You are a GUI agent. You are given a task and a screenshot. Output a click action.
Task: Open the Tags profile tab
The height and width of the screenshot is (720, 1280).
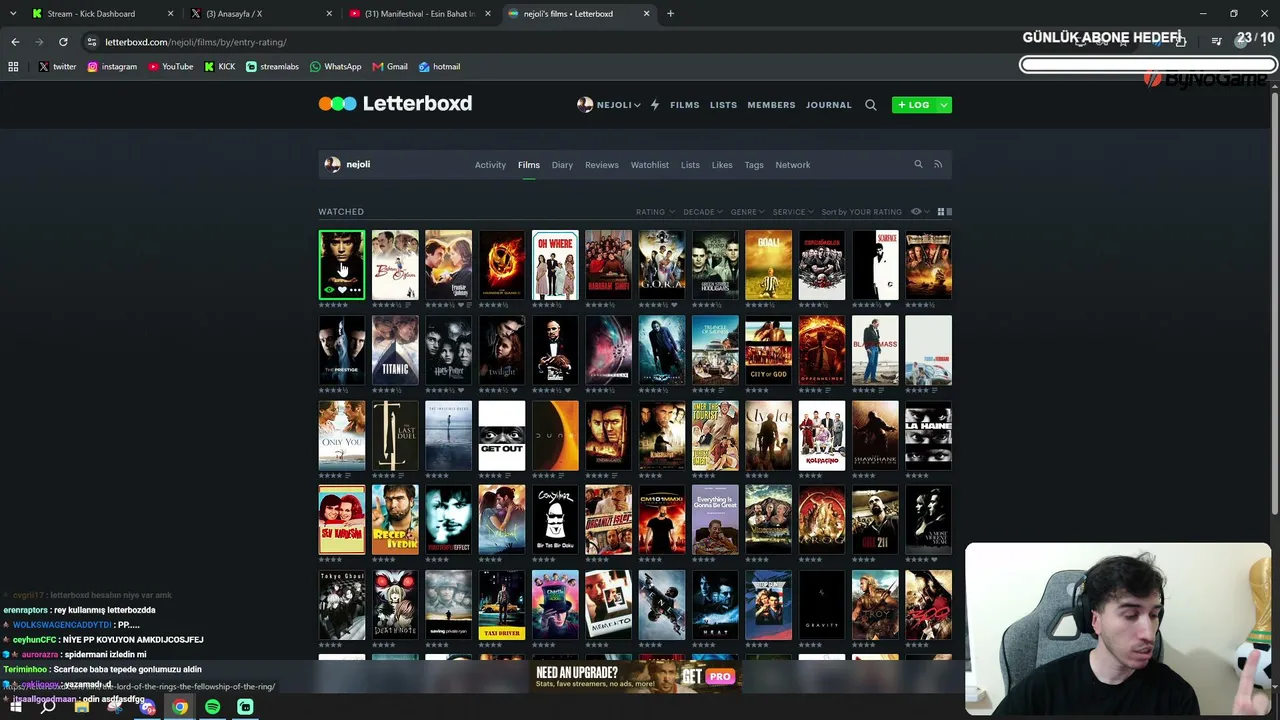coord(754,165)
